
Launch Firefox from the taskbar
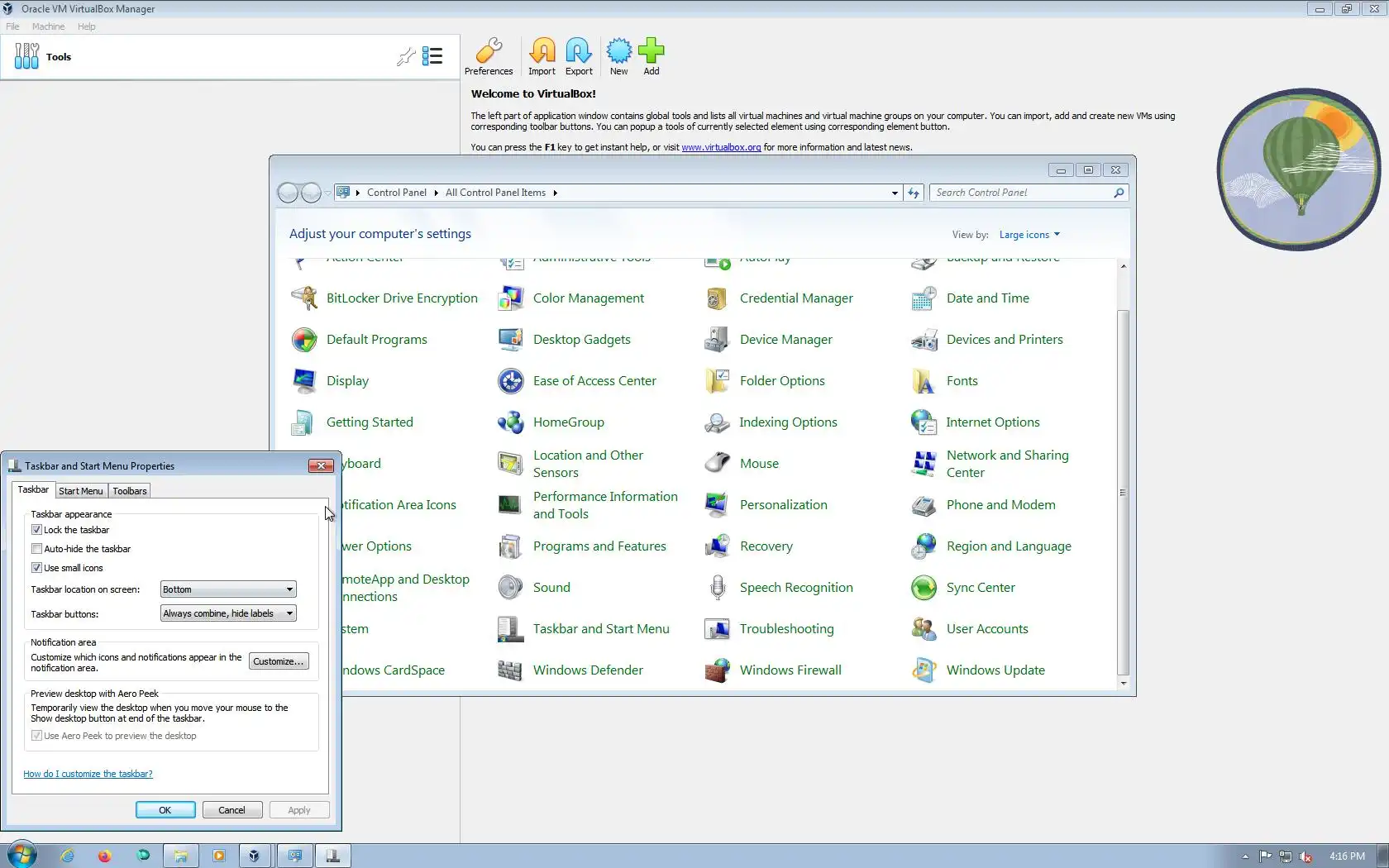(105, 856)
